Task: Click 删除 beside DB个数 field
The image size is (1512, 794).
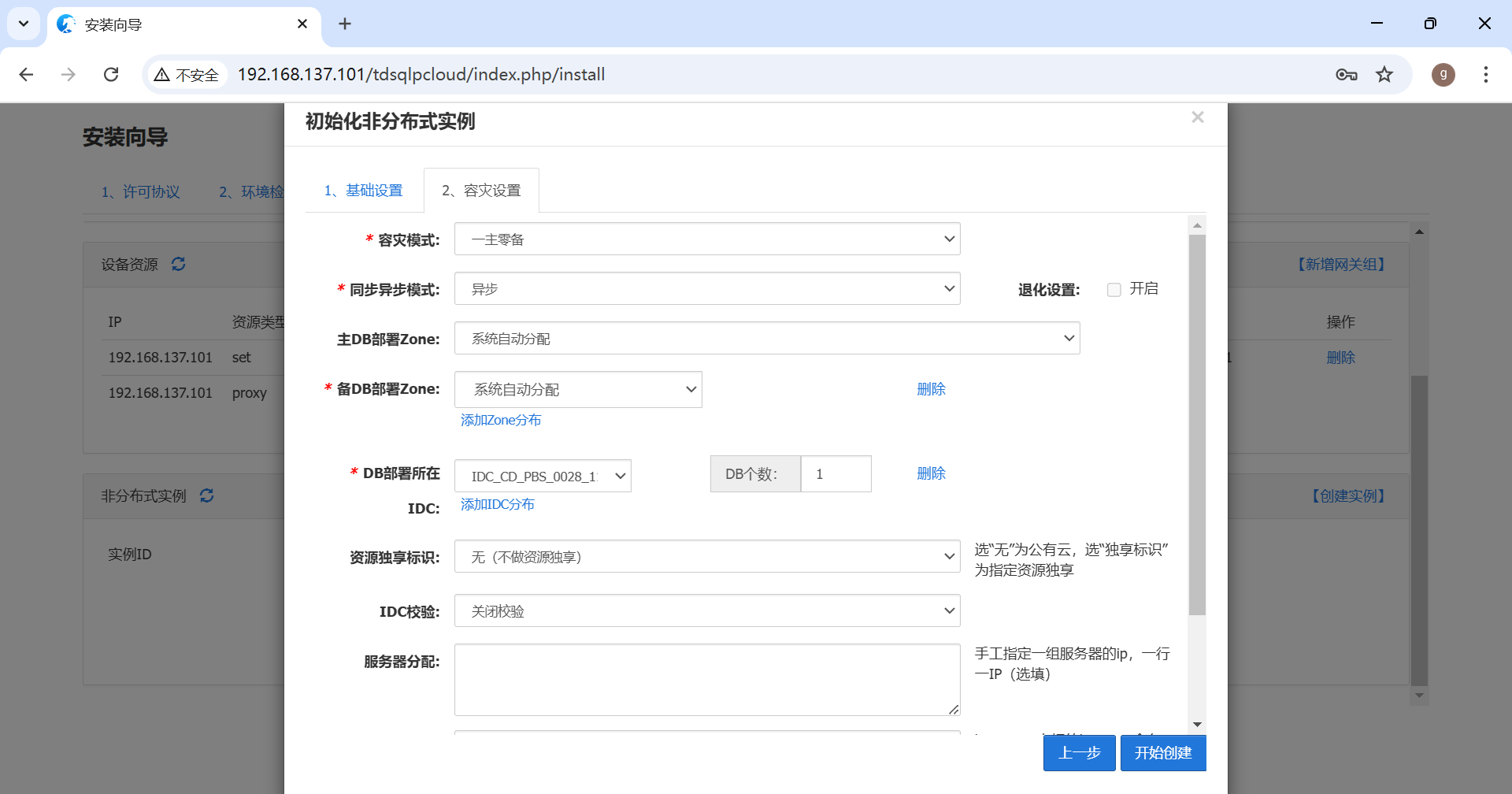Action: tap(931, 473)
